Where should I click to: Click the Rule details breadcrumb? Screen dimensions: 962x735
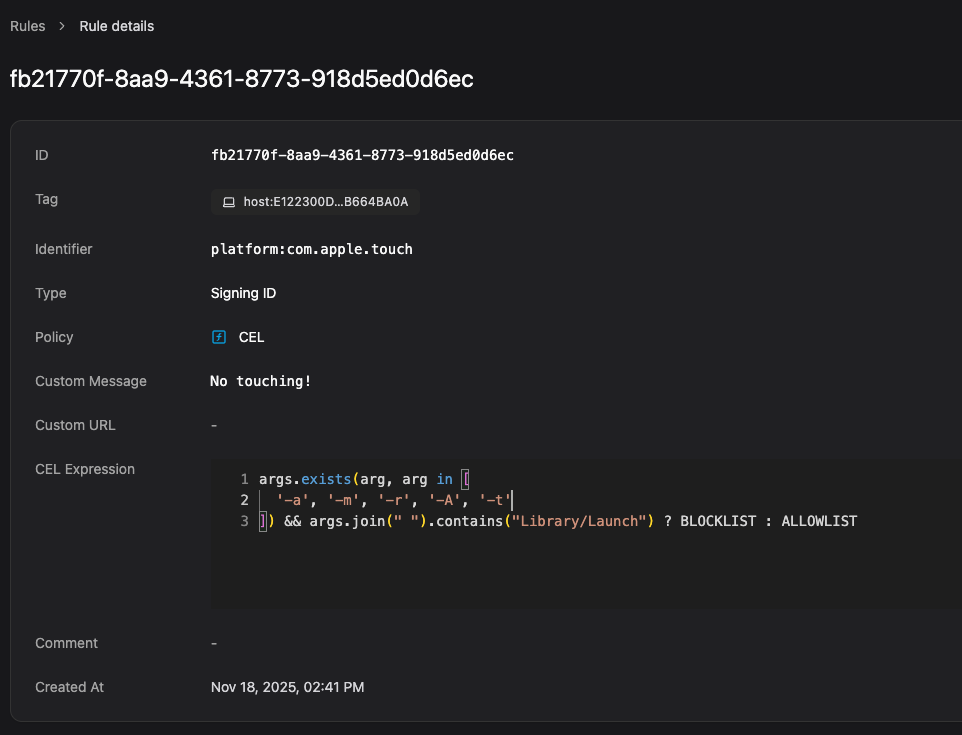point(117,26)
